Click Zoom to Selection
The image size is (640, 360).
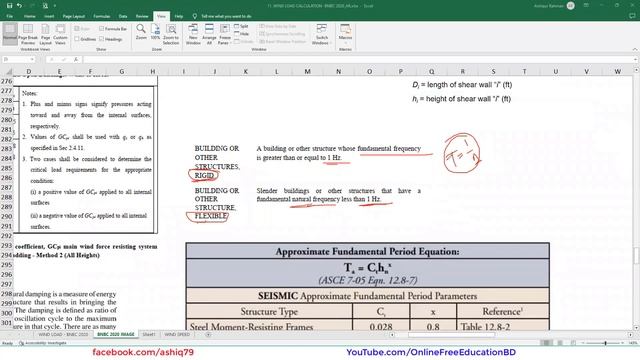pos(171,34)
